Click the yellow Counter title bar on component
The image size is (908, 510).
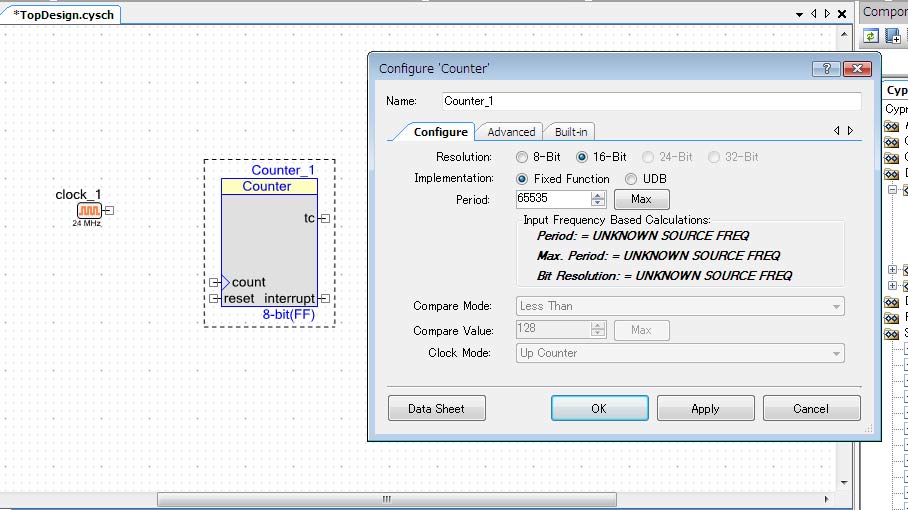[x=269, y=186]
